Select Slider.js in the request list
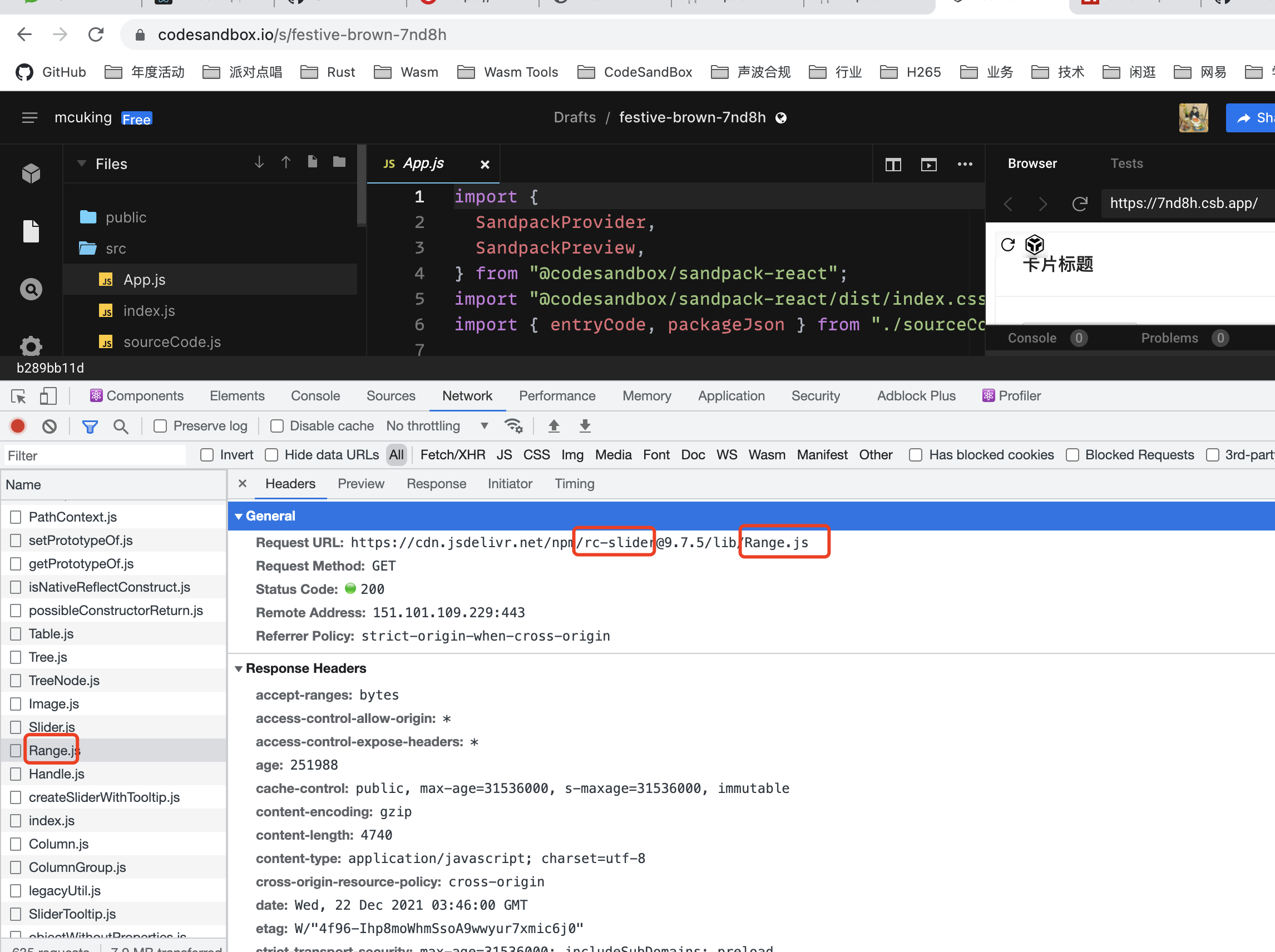Viewport: 1275px width, 952px height. (52, 727)
